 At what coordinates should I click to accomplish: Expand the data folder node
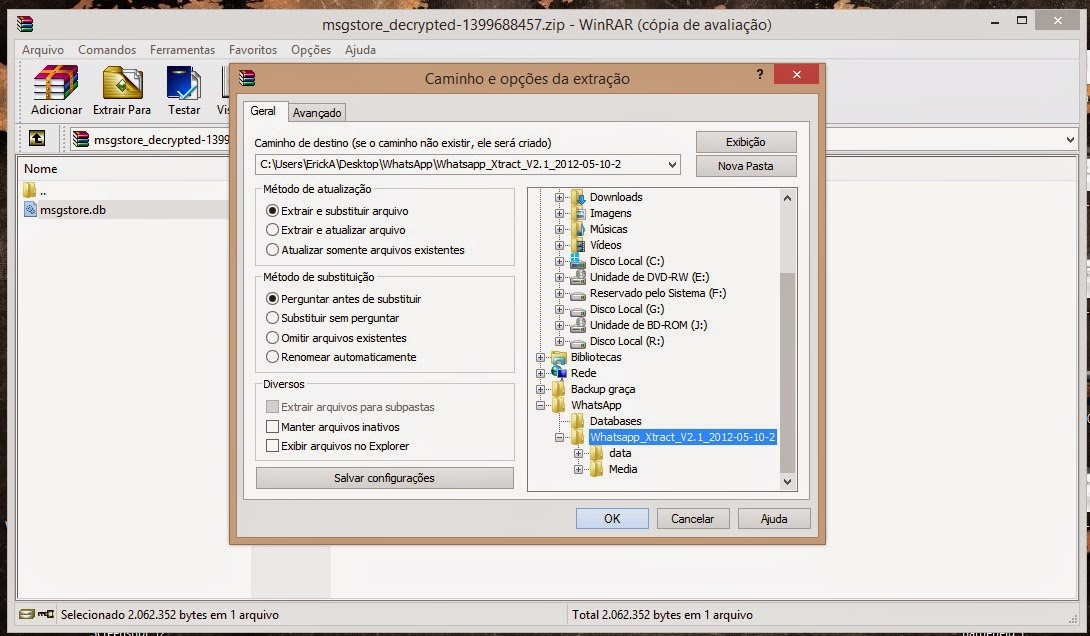(578, 453)
